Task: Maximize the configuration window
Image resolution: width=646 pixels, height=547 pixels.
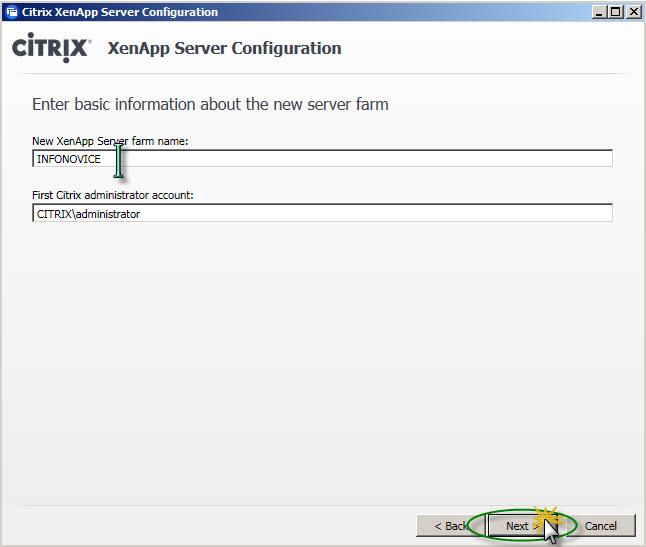Action: pyautogui.click(x=616, y=12)
